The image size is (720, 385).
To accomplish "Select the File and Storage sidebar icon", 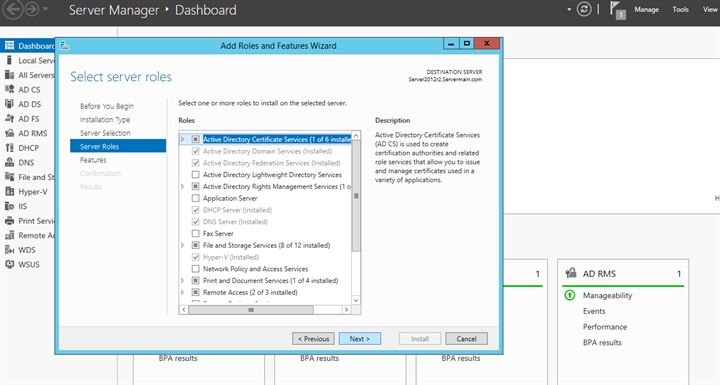I will tap(9, 177).
